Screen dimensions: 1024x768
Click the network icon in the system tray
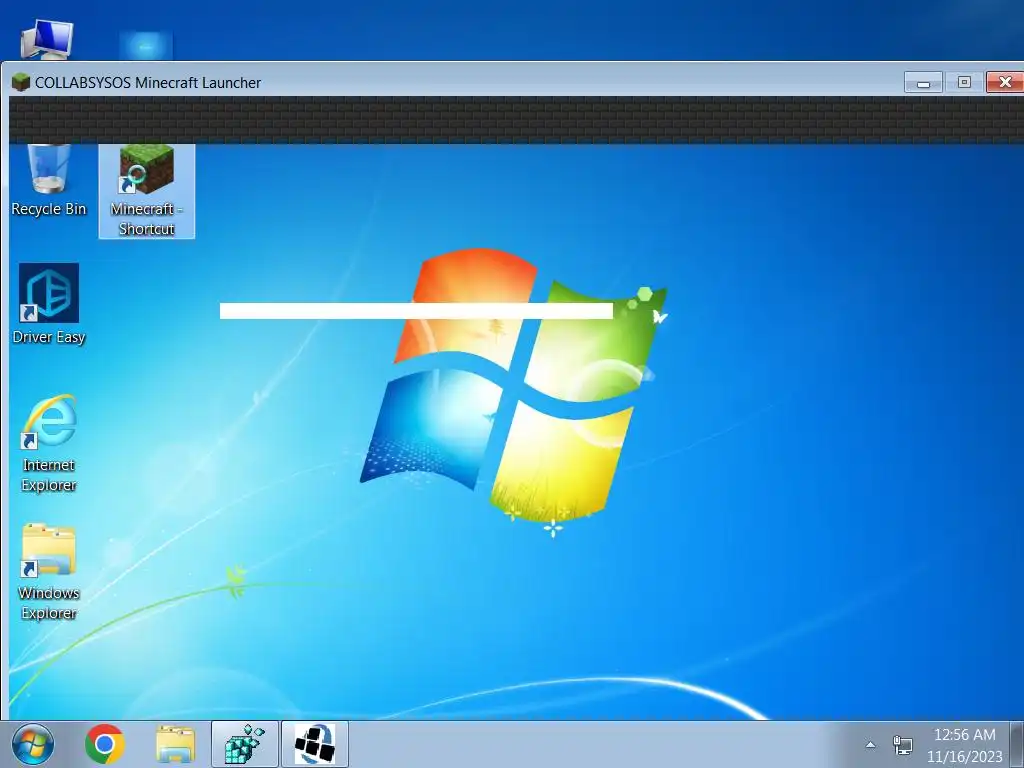903,744
